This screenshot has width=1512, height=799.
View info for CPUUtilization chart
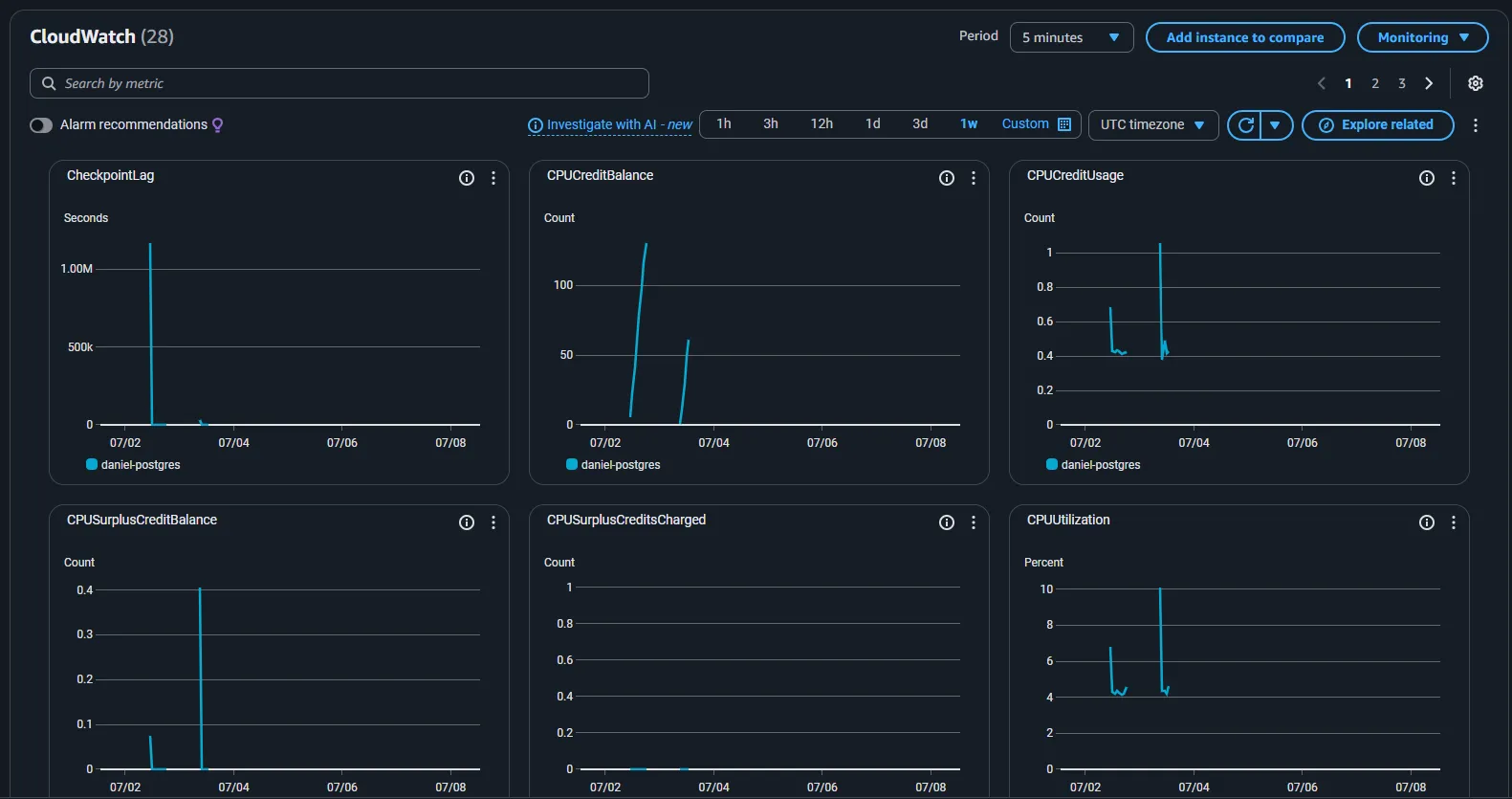tap(1426, 522)
